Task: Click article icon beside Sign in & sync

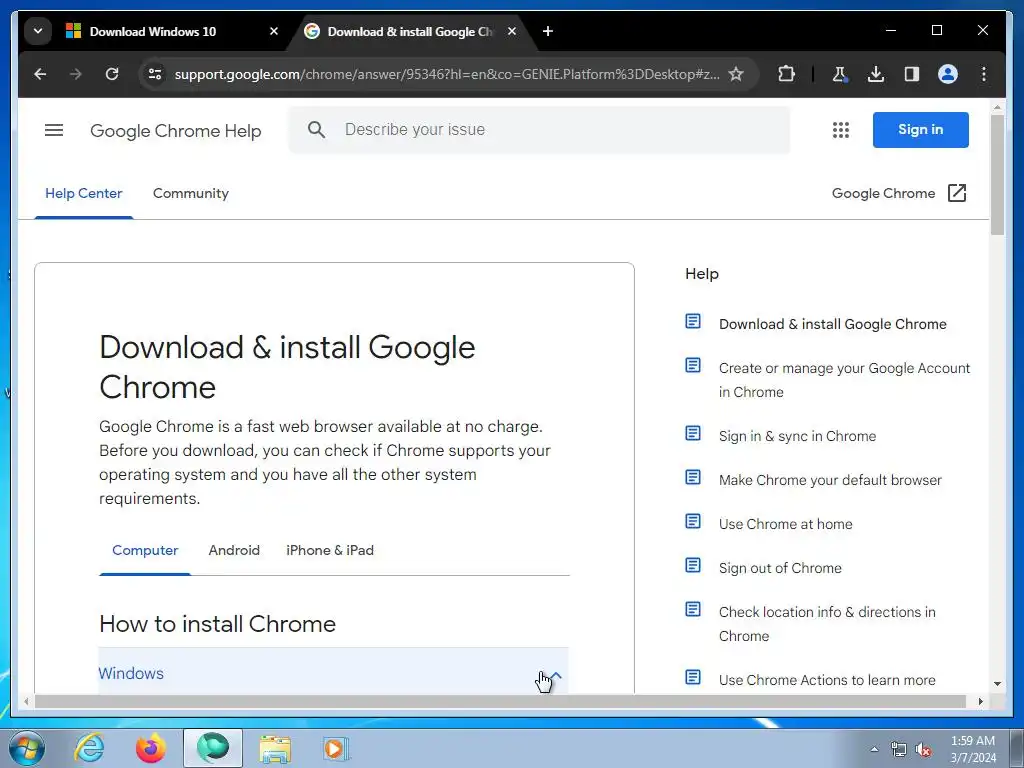Action: point(693,434)
